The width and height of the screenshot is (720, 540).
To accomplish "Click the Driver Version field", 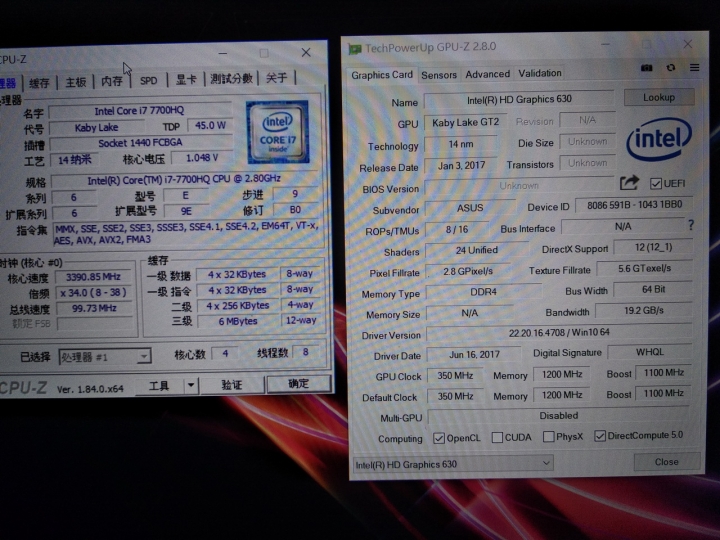I will pos(559,332).
